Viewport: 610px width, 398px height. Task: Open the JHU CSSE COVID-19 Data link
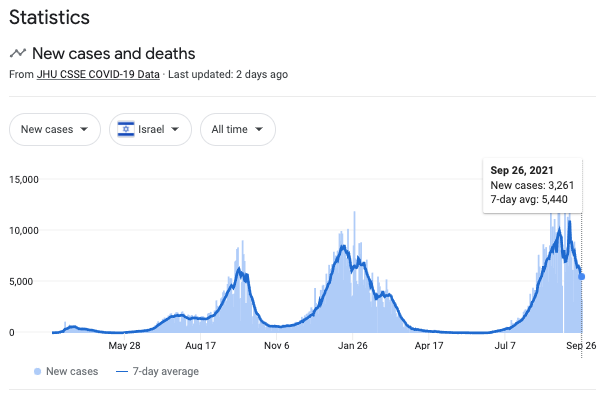(98, 74)
